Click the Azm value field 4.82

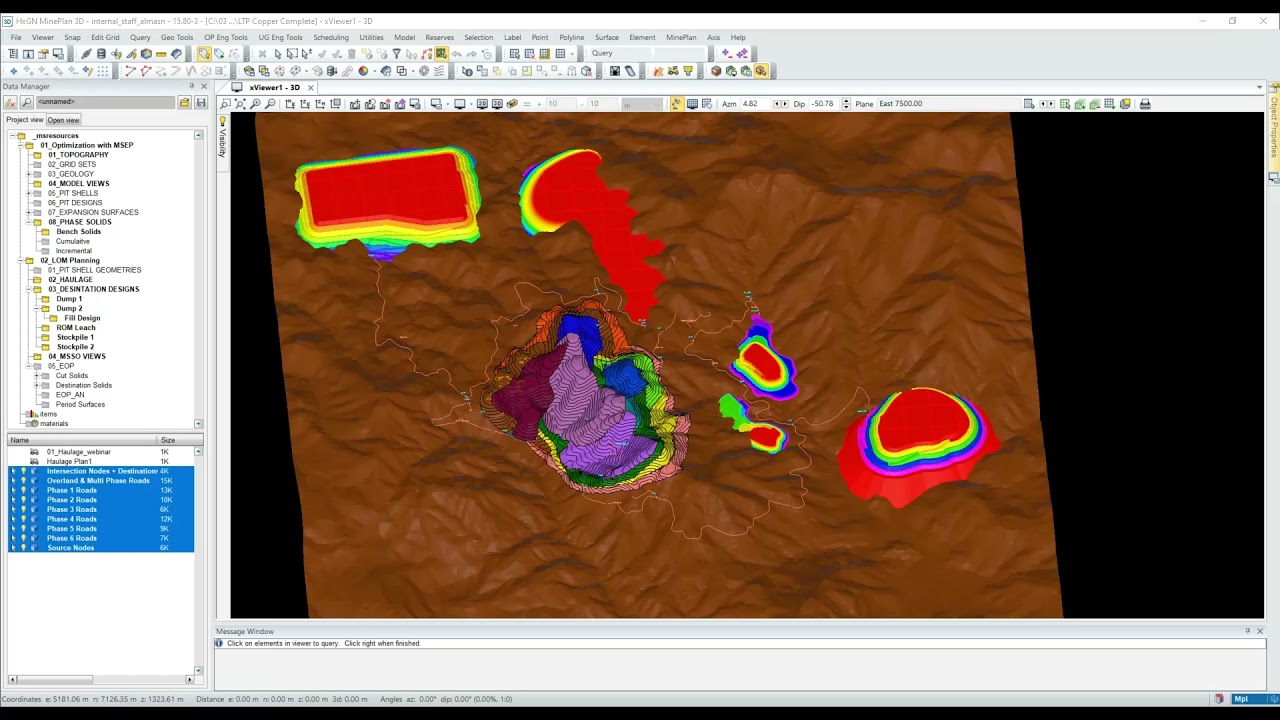[x=755, y=104]
